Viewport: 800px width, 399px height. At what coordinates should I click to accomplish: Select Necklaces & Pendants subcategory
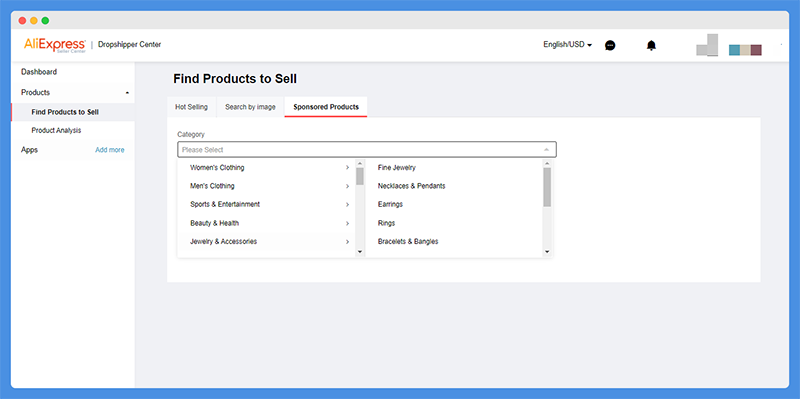click(x=411, y=186)
